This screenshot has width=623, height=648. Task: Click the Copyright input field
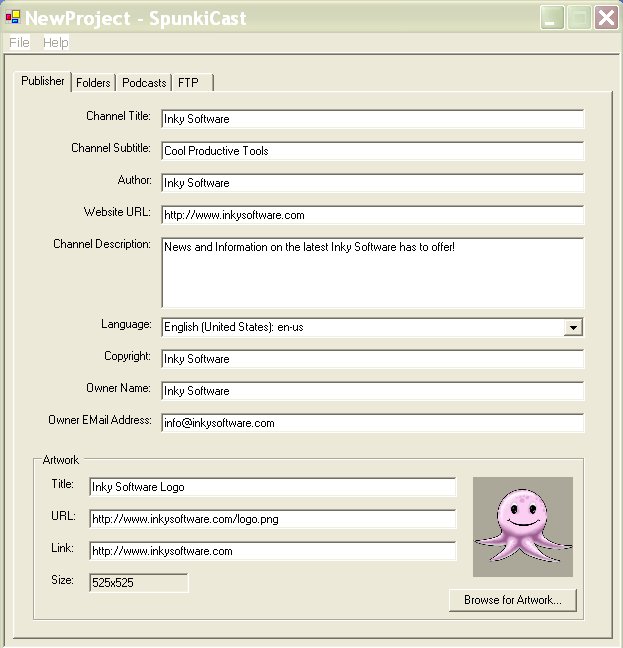(373, 359)
